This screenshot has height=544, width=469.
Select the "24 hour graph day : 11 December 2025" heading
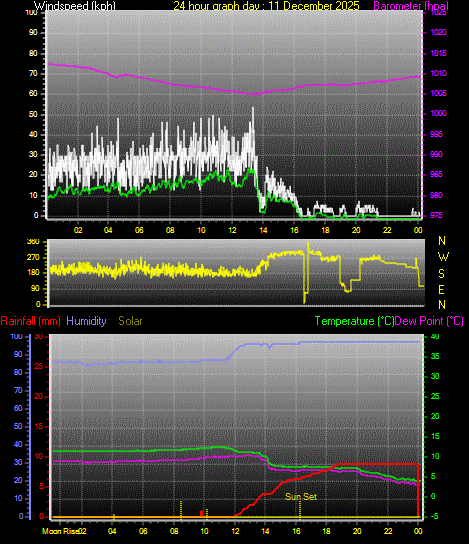click(x=266, y=6)
